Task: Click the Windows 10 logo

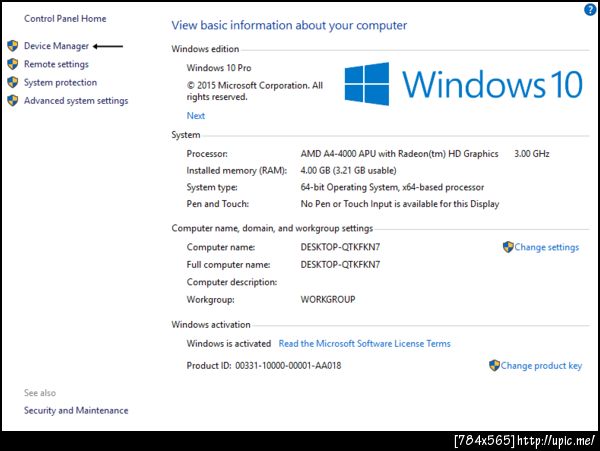Action: click(463, 84)
